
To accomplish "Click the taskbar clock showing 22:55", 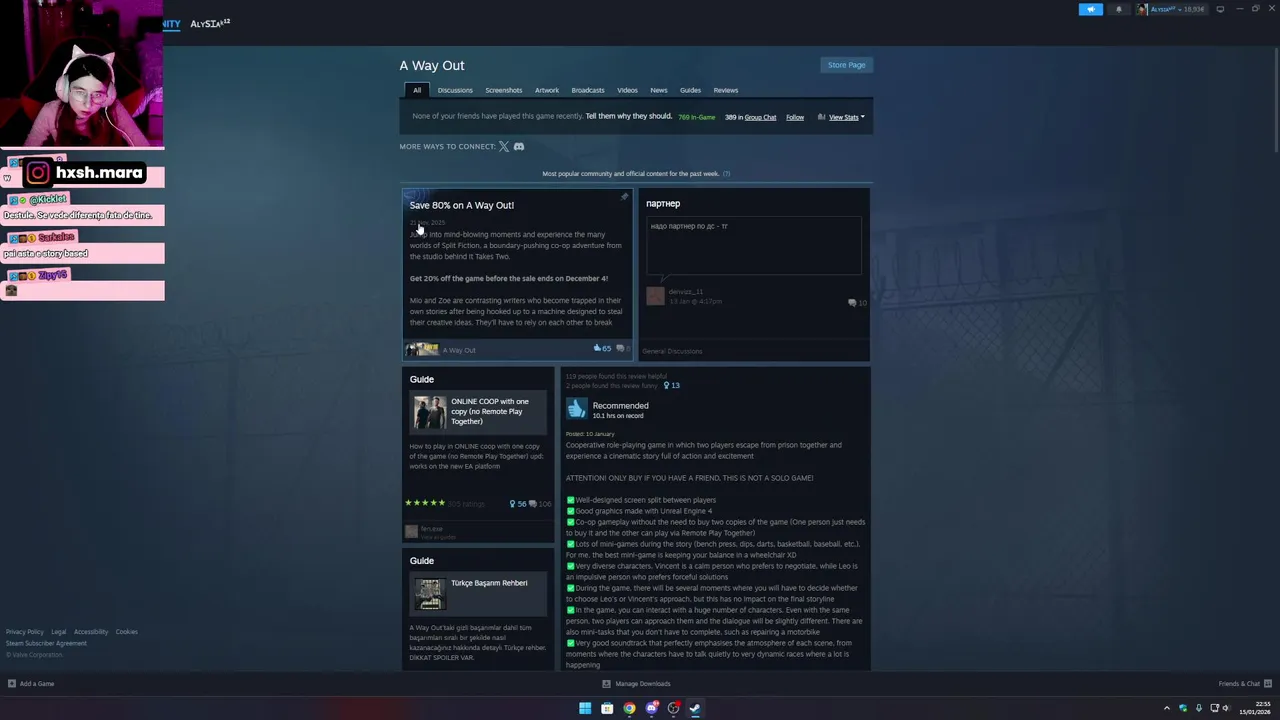I will 1255,708.
